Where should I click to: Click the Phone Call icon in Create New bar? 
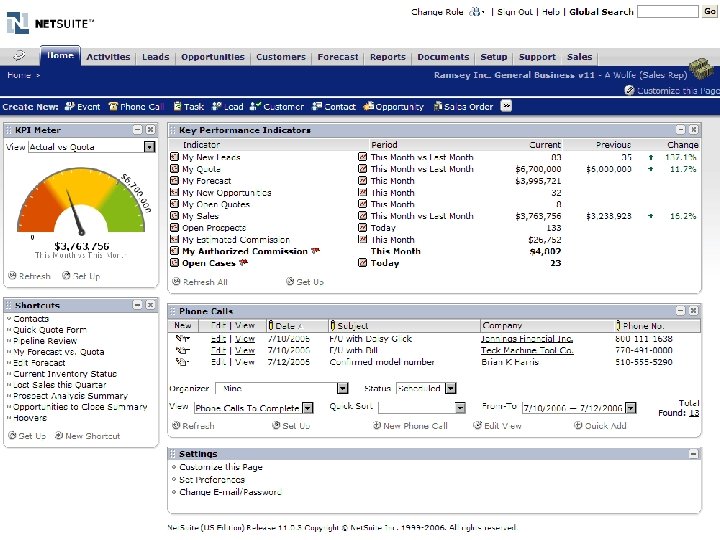[113, 107]
